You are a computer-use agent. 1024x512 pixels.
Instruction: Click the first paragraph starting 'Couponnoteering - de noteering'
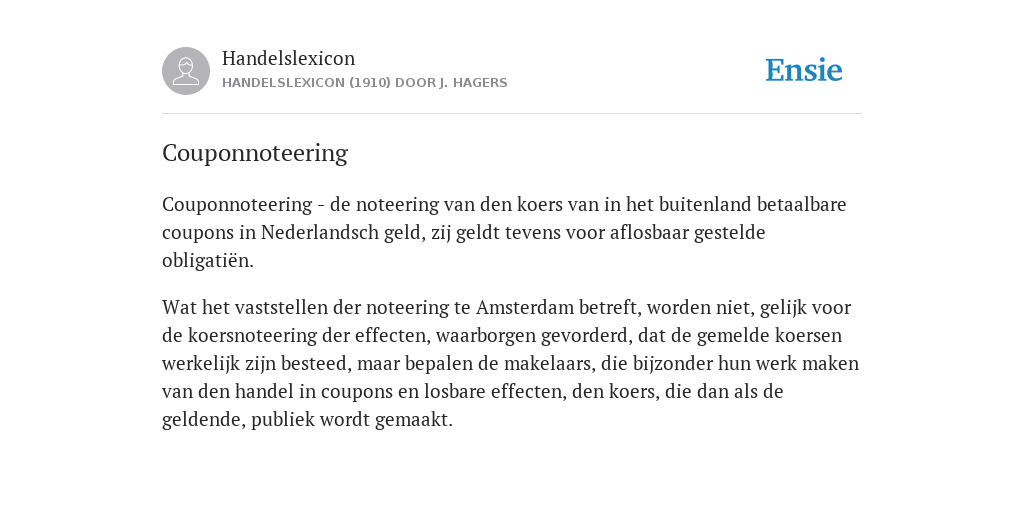coord(504,232)
